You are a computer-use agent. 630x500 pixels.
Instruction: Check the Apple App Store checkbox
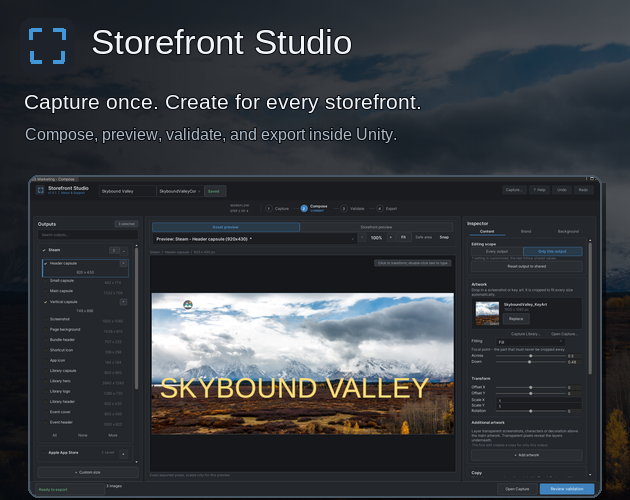(x=44, y=453)
